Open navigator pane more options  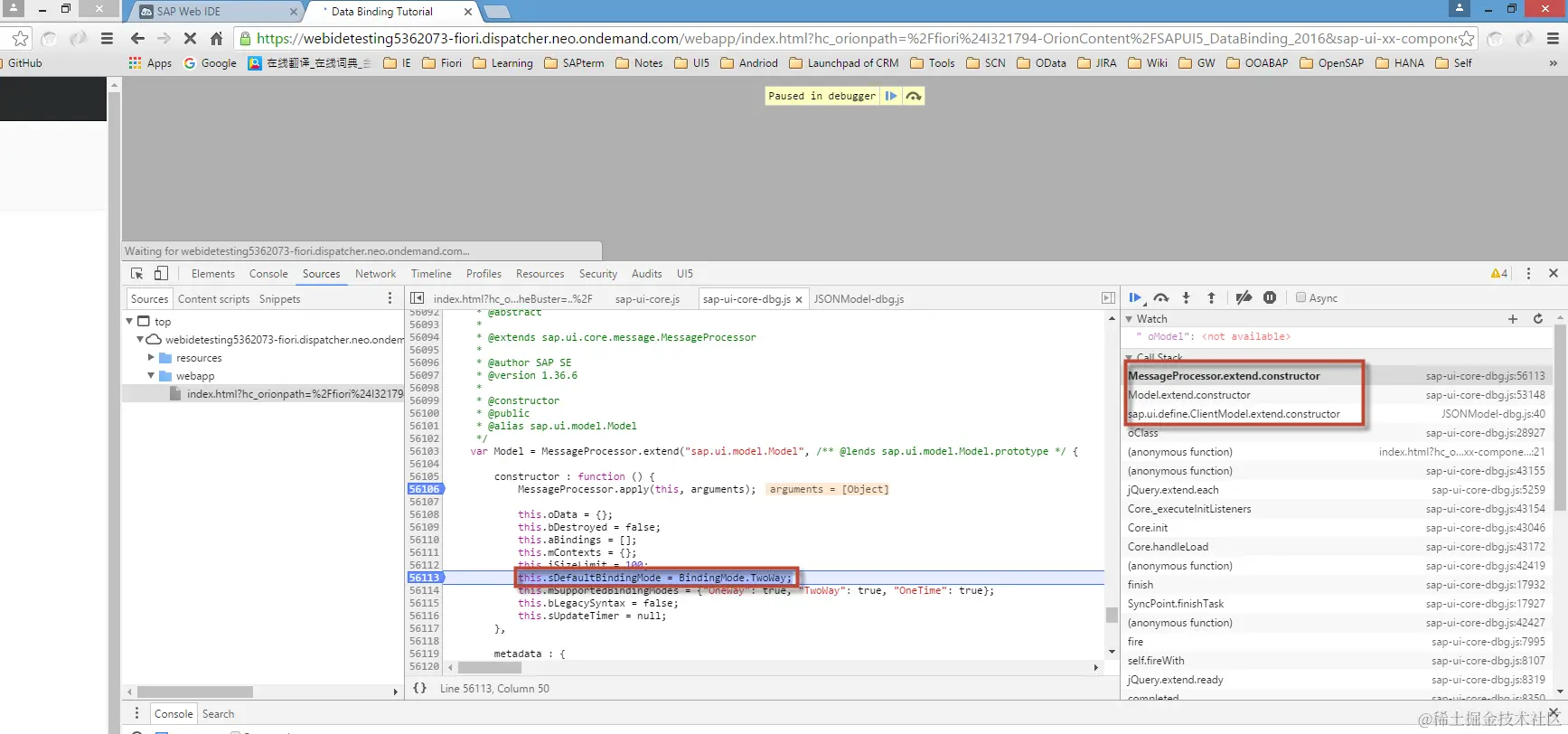pyautogui.click(x=390, y=298)
